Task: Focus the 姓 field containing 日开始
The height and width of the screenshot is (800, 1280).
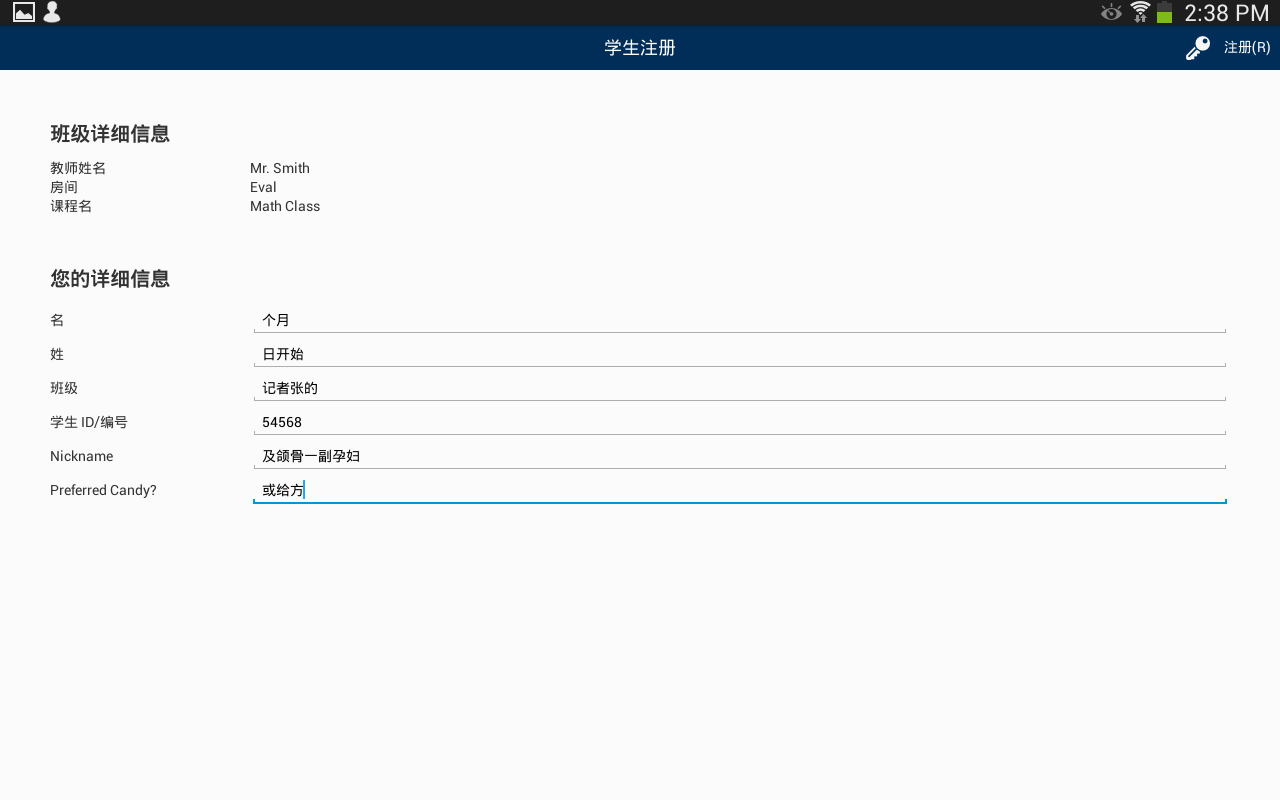Action: point(740,354)
